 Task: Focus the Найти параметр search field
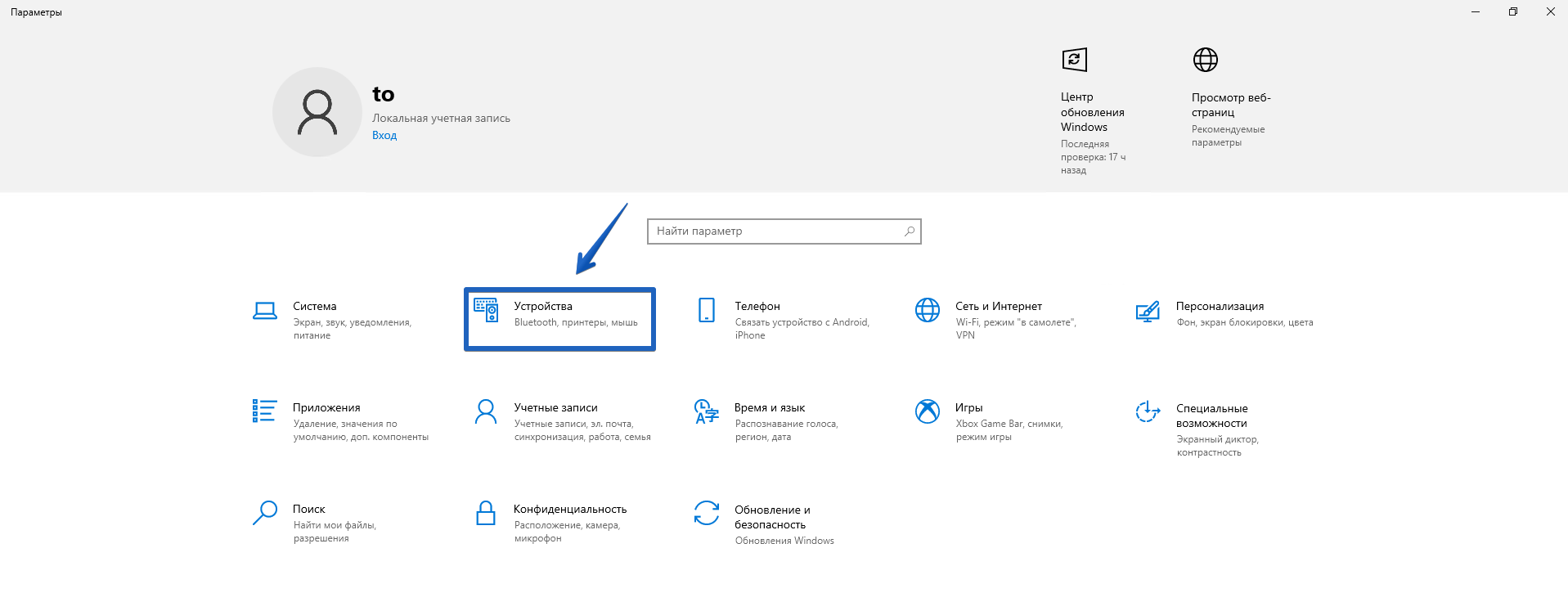point(773,231)
